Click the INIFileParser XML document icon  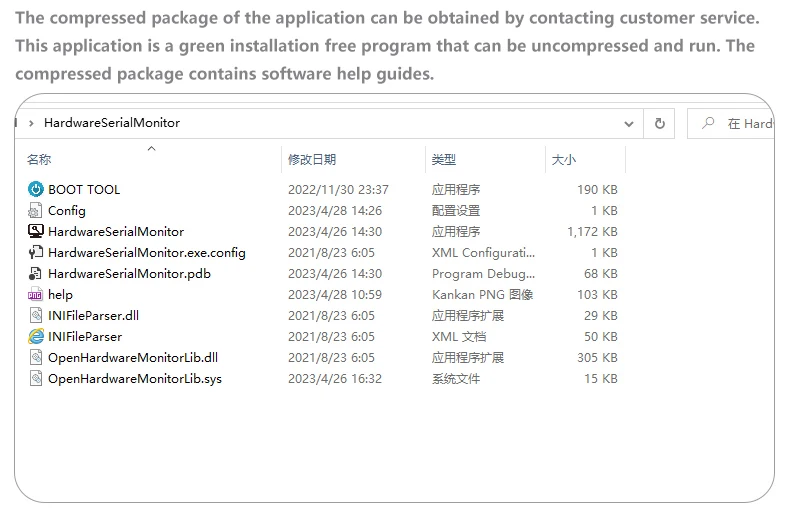click(35, 336)
